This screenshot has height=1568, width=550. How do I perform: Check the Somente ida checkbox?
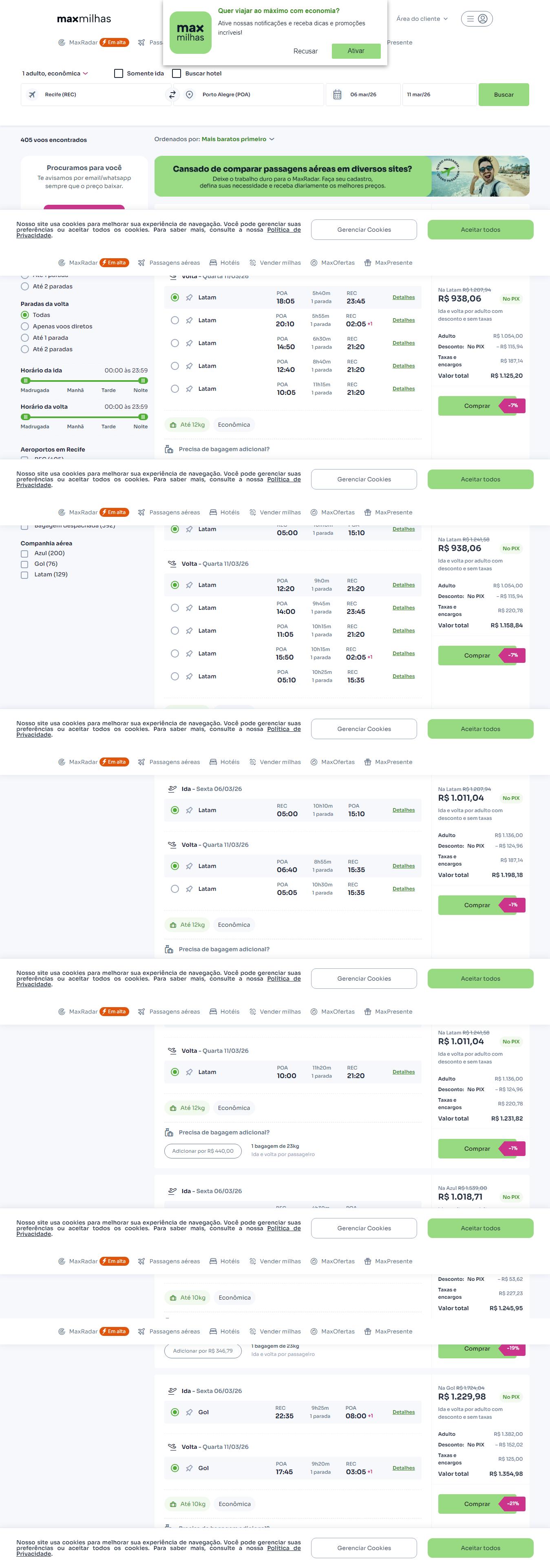tap(119, 74)
